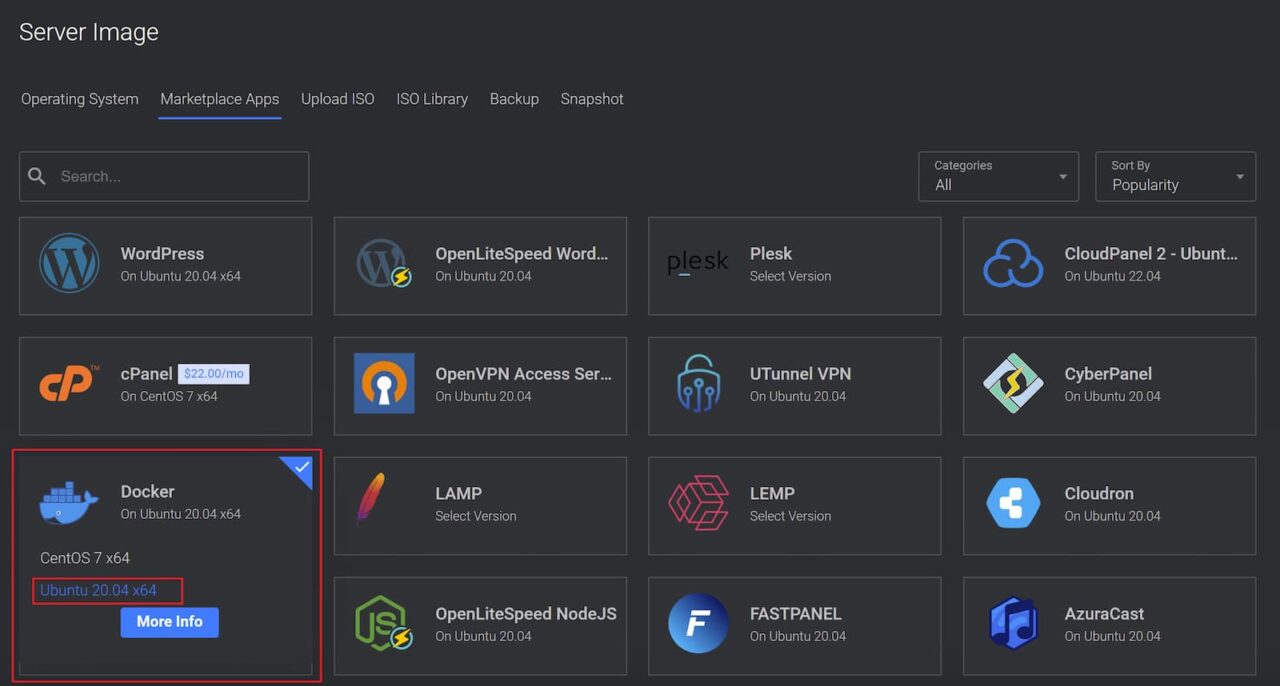Select the LAMP feather icon

tap(370, 499)
